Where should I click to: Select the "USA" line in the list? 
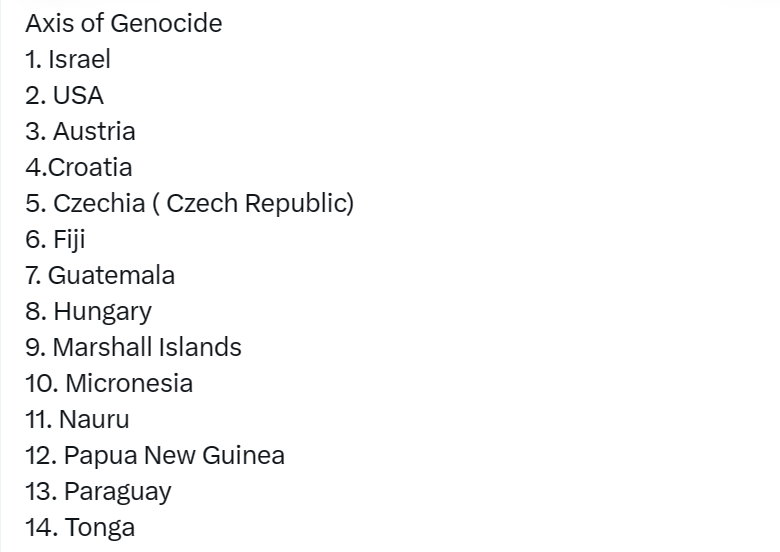pyautogui.click(x=78, y=95)
